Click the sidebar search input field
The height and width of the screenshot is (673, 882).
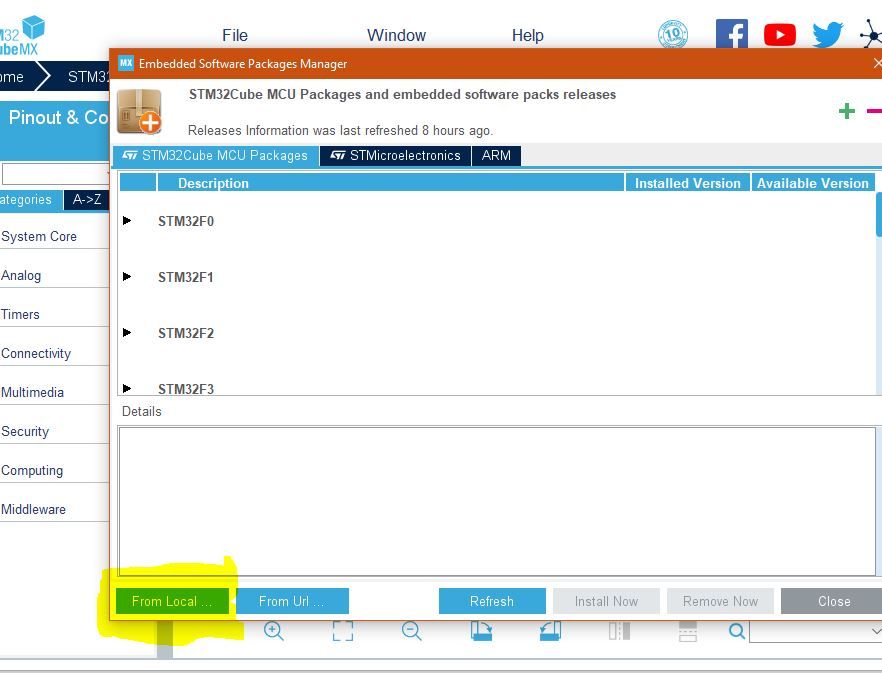click(55, 174)
